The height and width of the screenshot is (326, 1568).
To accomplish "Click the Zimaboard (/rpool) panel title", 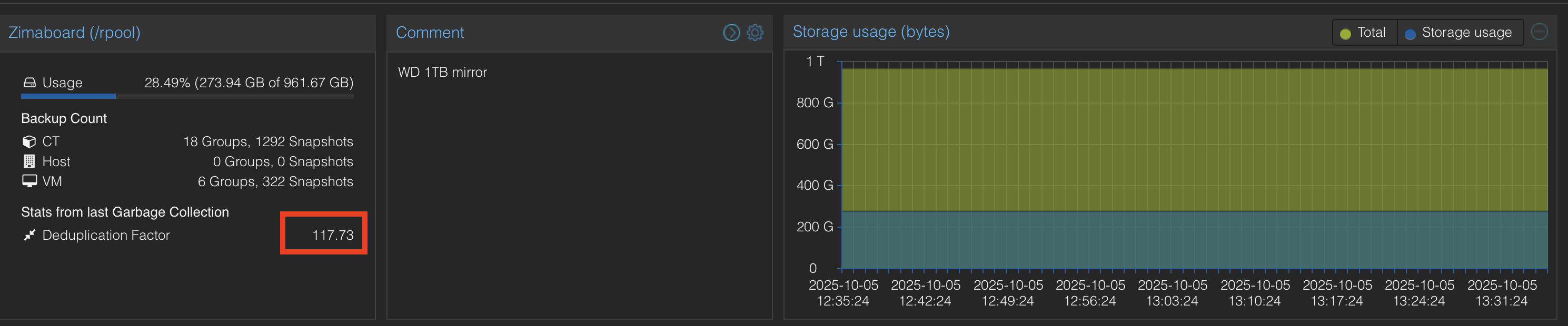I will [x=74, y=32].
